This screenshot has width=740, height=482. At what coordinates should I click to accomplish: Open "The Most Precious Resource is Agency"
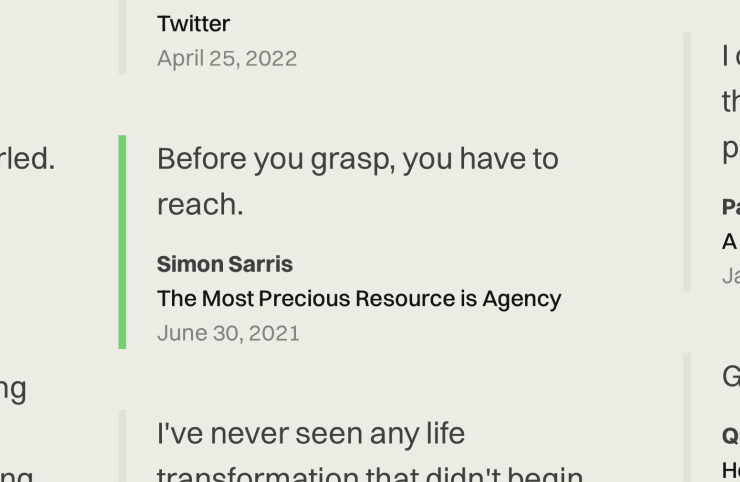click(x=359, y=298)
